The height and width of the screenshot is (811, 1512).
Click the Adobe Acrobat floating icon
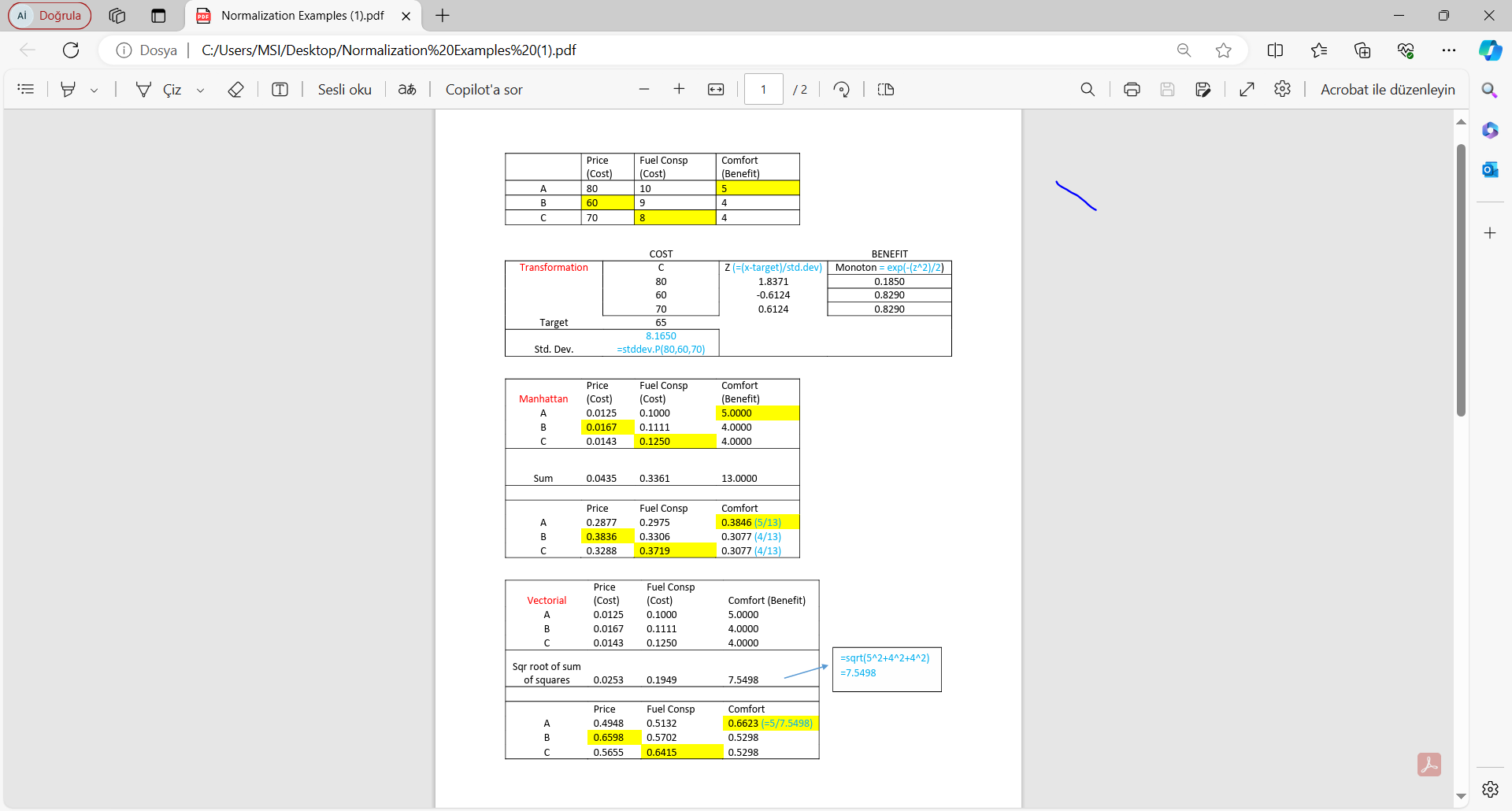pyautogui.click(x=1429, y=765)
